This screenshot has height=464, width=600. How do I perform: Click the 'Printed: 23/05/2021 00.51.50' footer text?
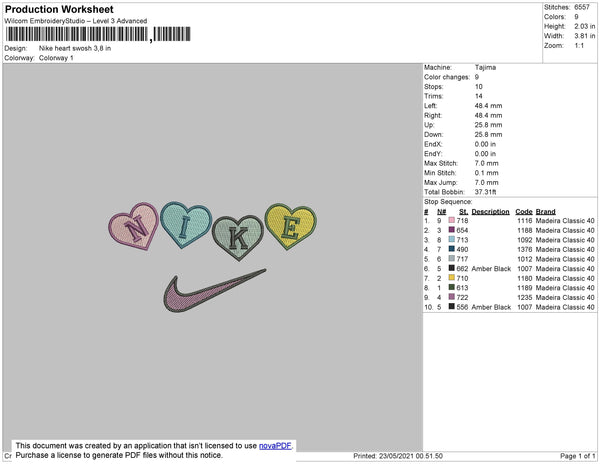(x=398, y=456)
